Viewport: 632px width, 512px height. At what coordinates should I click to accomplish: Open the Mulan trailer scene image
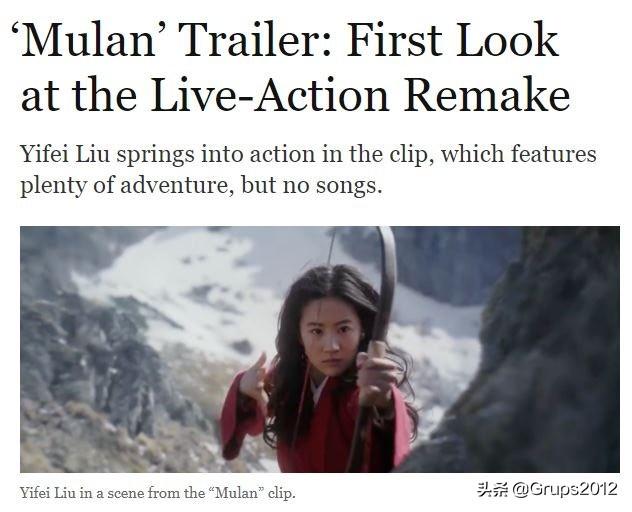tap(320, 349)
